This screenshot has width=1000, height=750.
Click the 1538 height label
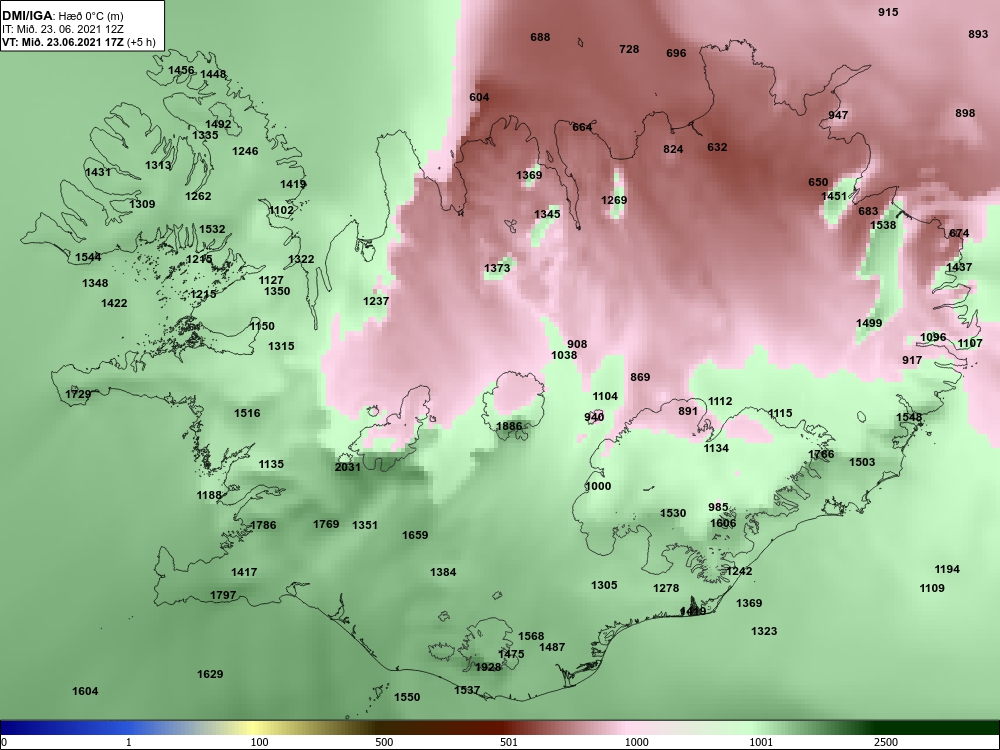(883, 224)
